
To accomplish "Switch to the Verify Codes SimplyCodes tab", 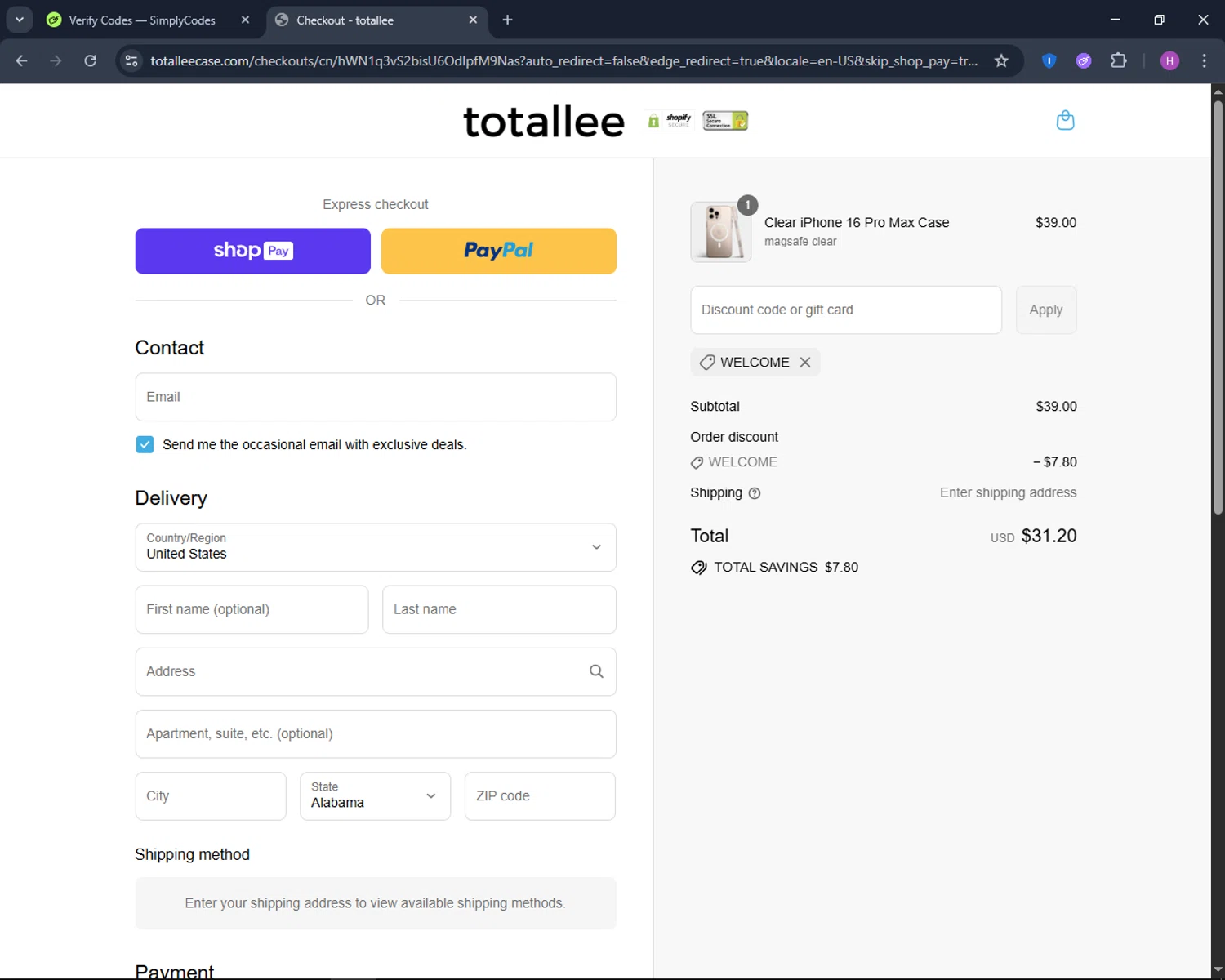I will coord(143,20).
